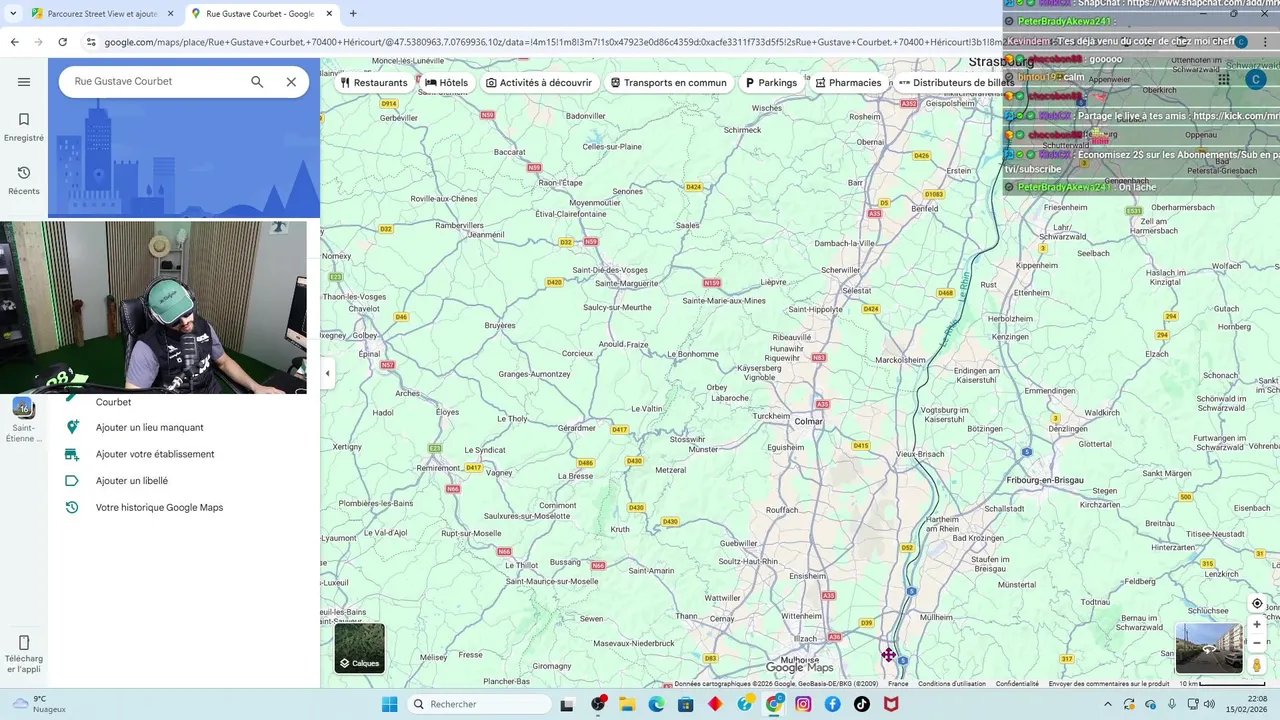Open Chrome from taskbar

(774, 704)
